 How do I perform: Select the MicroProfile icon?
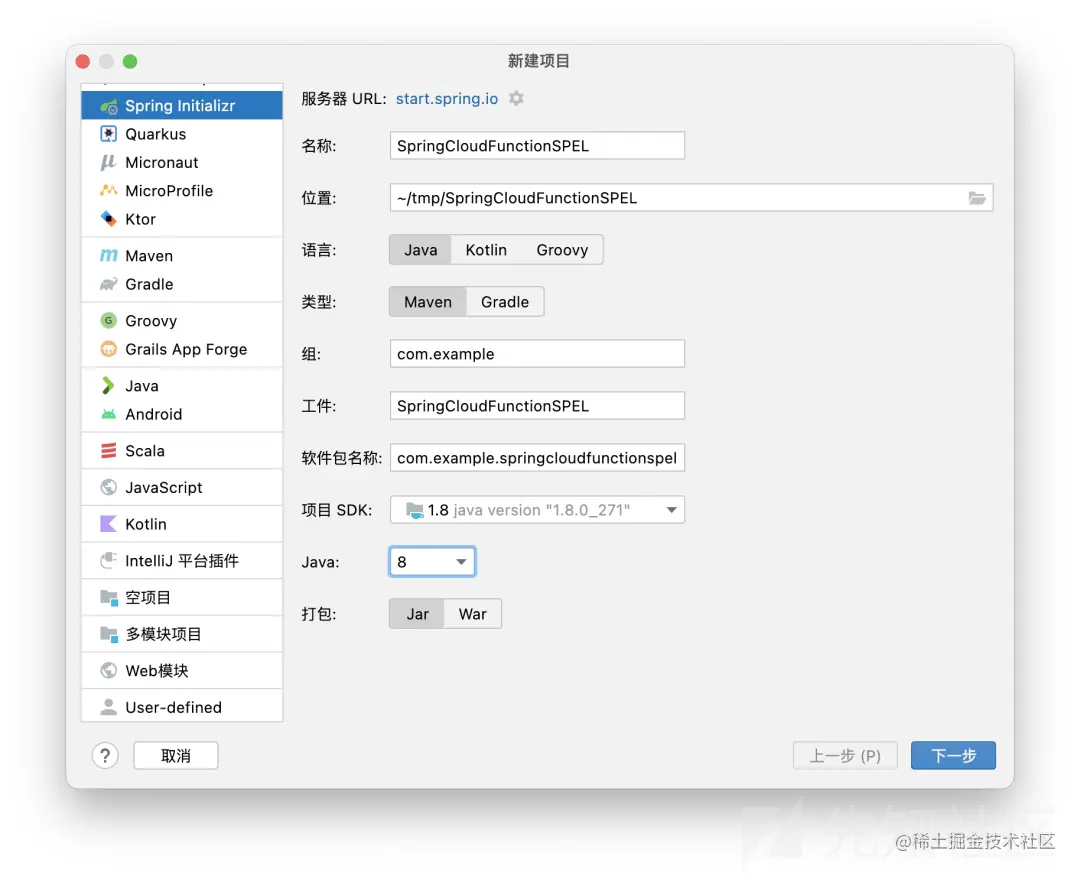[109, 191]
